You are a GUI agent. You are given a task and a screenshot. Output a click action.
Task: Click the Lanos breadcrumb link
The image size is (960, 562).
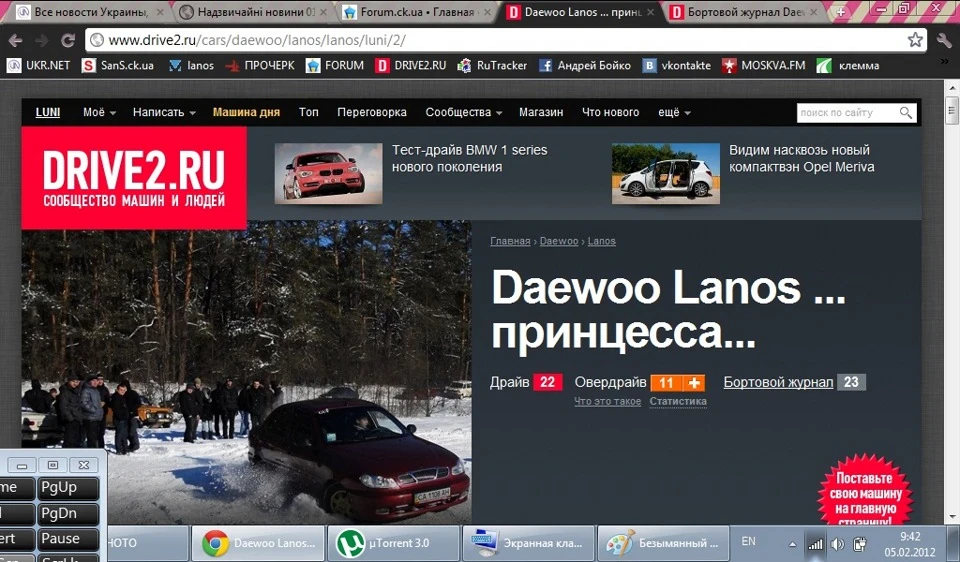pos(601,241)
